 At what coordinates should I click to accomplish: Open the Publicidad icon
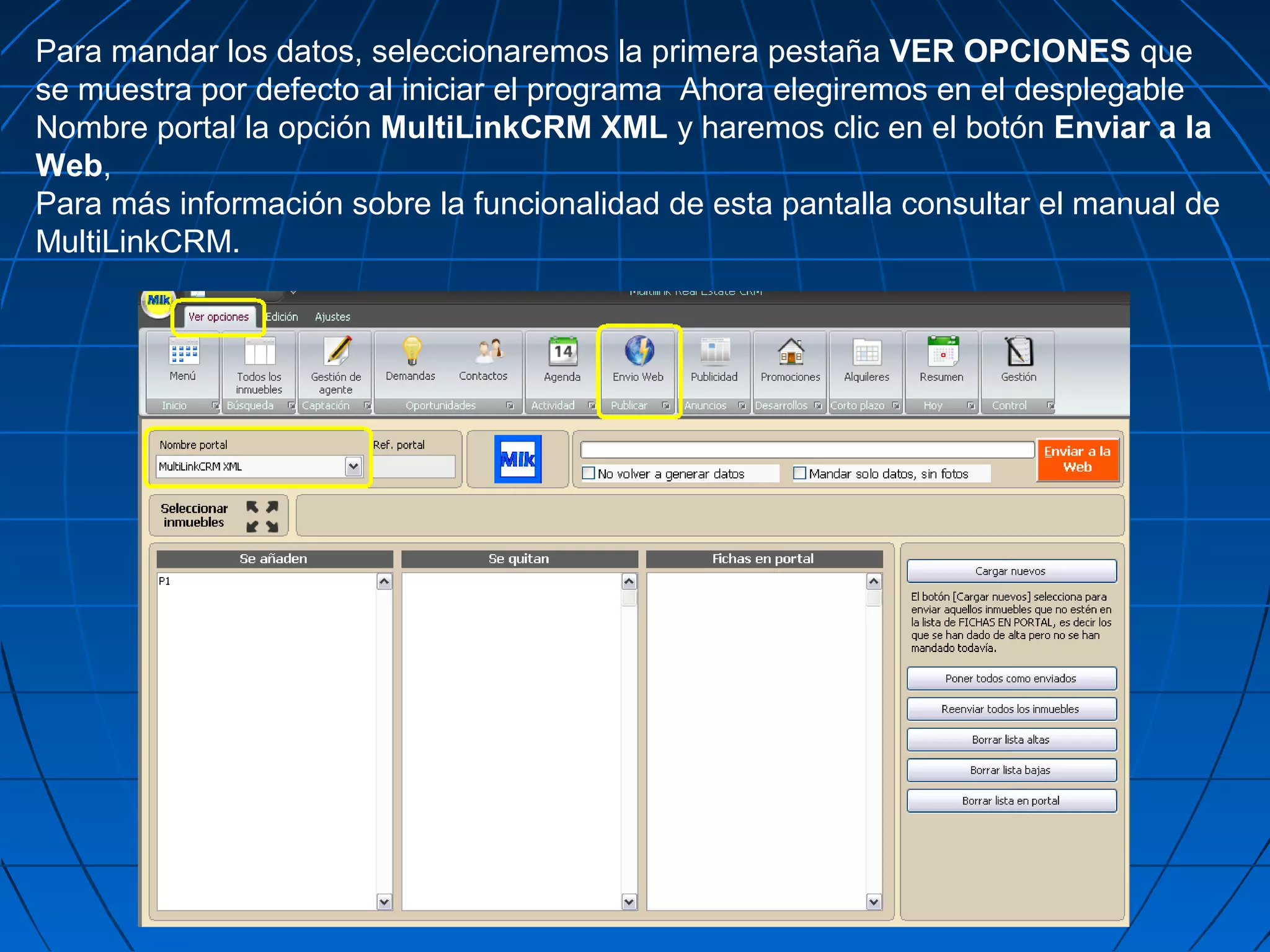tap(714, 351)
